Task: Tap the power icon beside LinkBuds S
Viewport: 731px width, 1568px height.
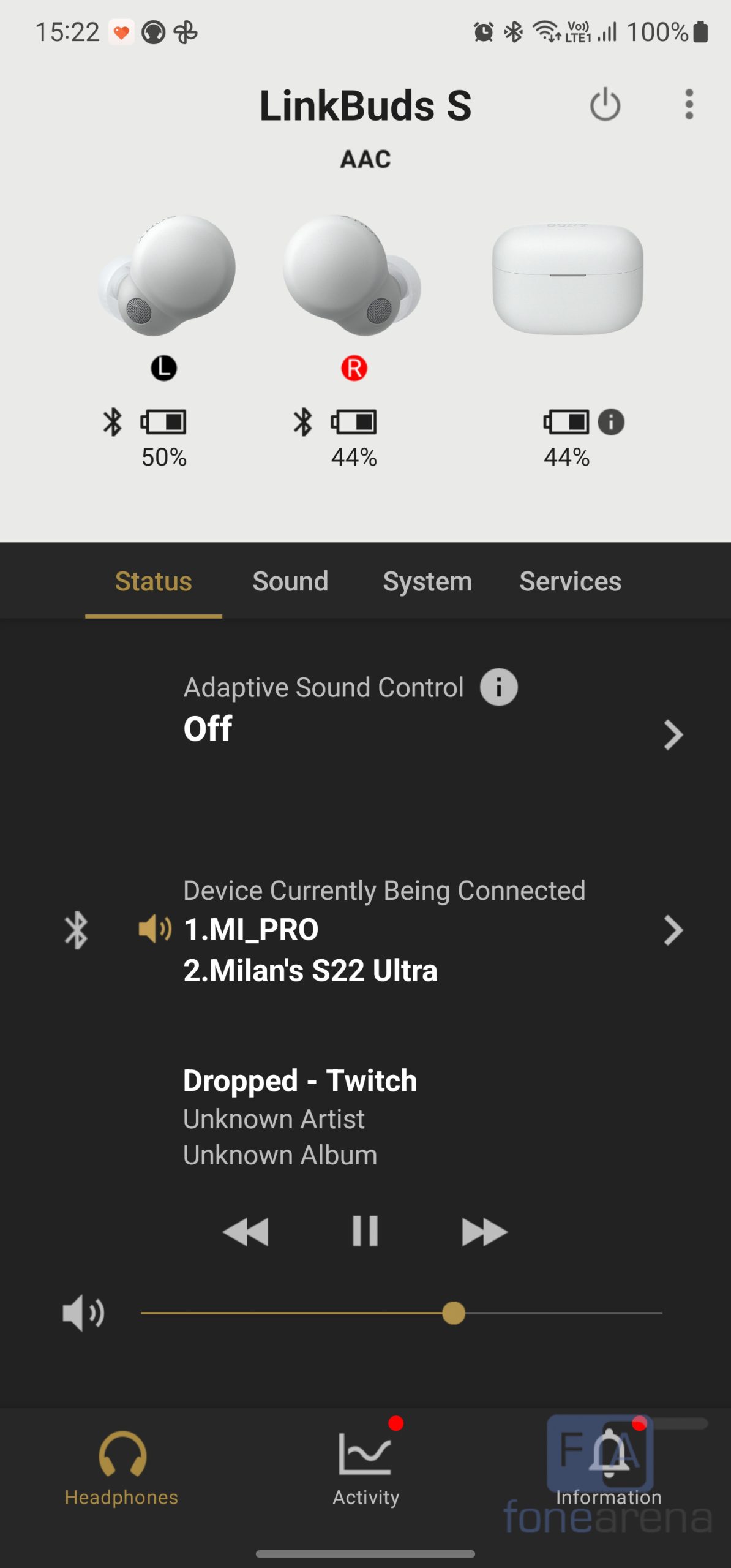Action: pos(605,105)
